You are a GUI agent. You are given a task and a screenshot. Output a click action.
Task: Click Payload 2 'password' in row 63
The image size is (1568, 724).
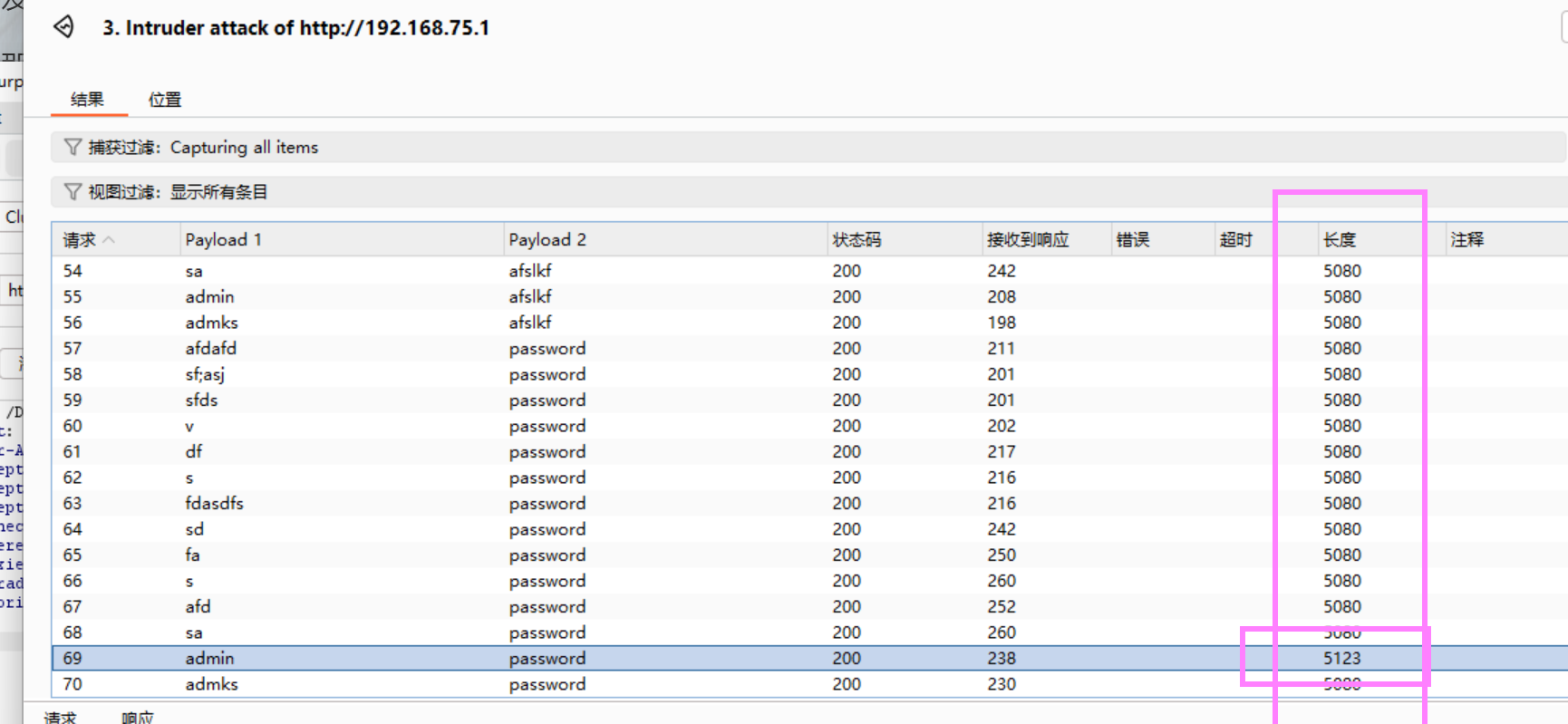pos(547,504)
